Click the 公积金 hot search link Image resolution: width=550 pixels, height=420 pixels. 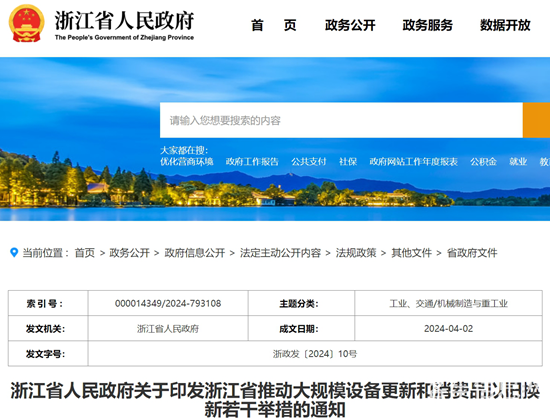click(x=483, y=161)
